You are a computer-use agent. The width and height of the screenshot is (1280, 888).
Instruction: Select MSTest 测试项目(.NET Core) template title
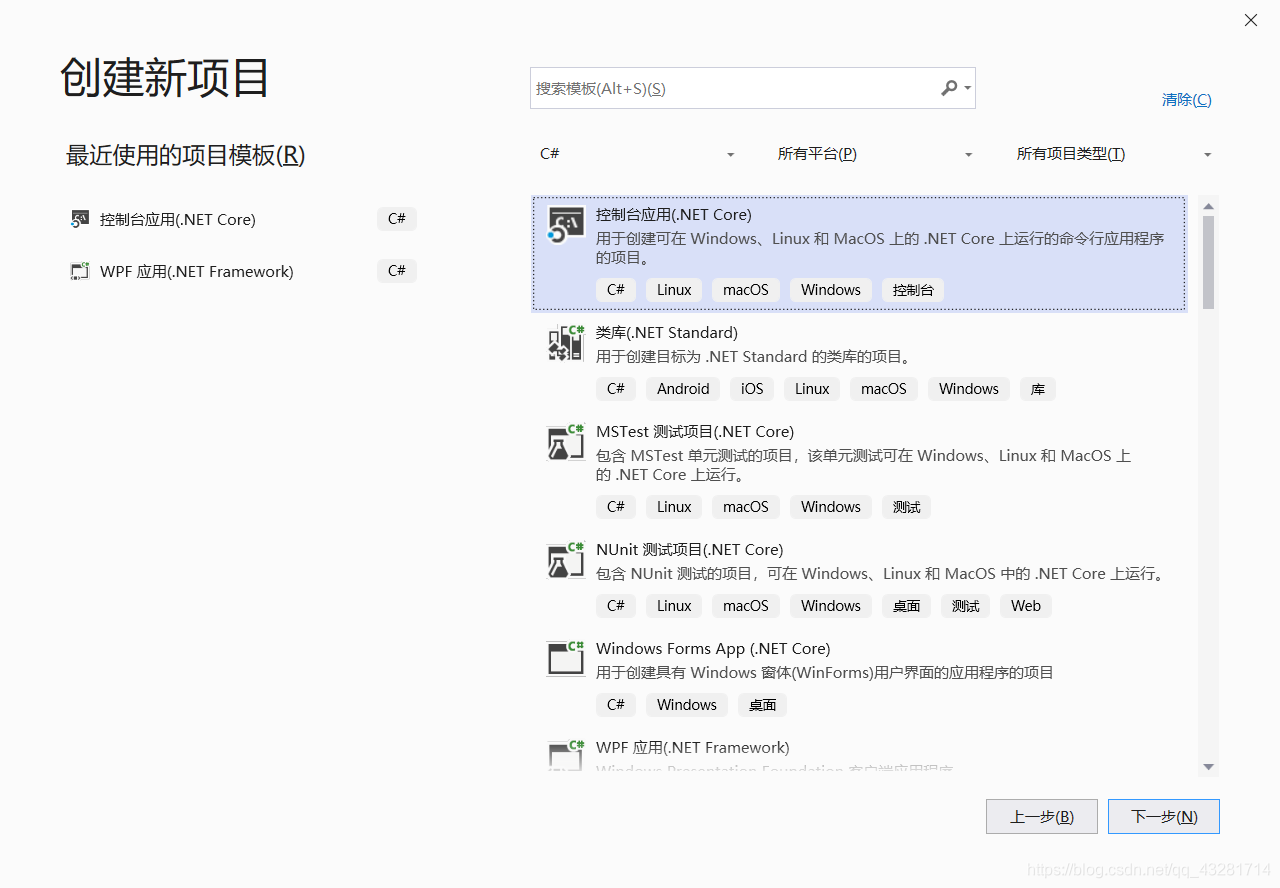pos(695,431)
